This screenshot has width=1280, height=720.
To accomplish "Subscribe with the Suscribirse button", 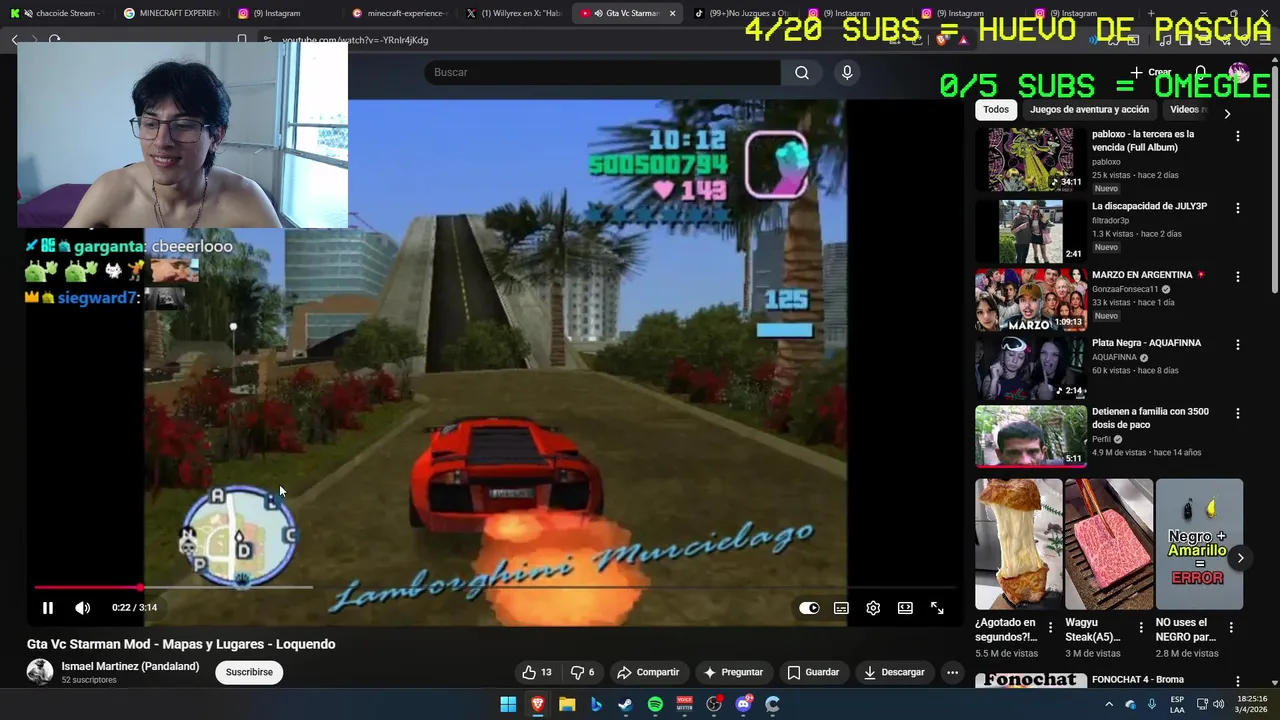I will (249, 672).
